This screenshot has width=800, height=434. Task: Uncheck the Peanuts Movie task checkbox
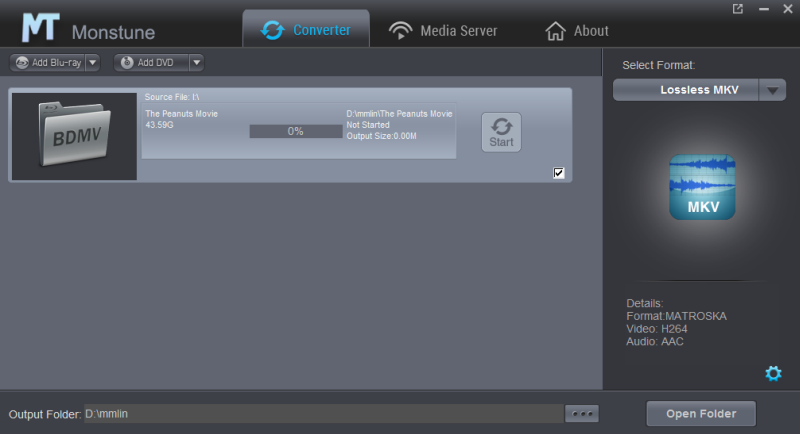[558, 173]
